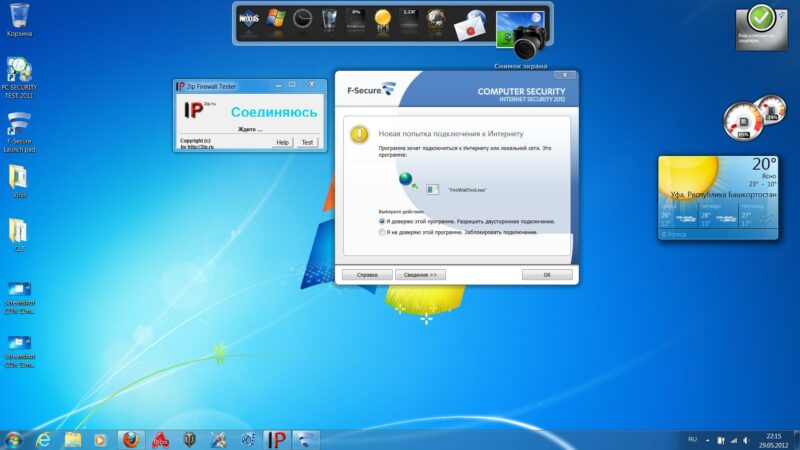Click the network signal icon in the tray
Viewport: 800px width, 450px height.
[x=734, y=440]
